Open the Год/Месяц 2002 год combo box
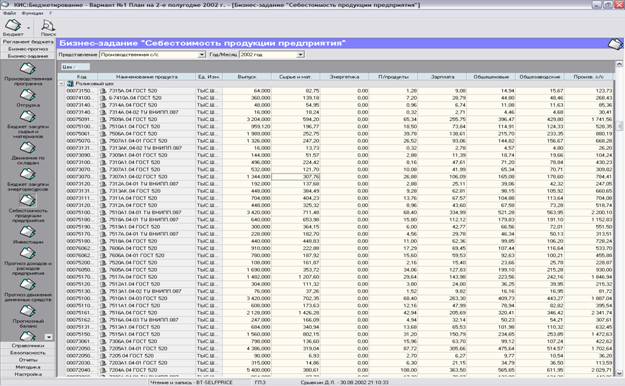 271,54
